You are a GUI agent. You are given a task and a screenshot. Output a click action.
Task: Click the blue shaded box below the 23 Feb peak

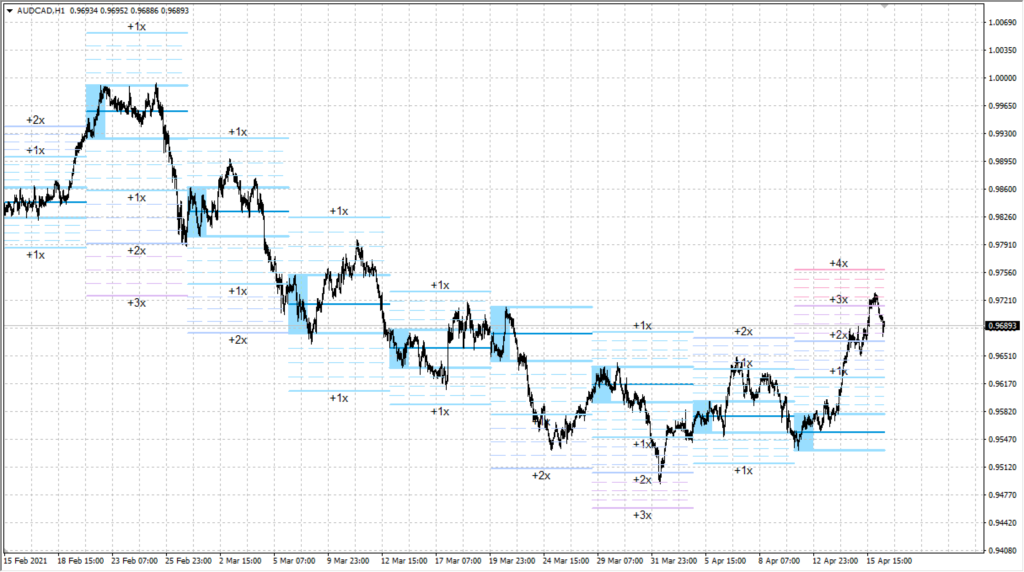(95, 111)
